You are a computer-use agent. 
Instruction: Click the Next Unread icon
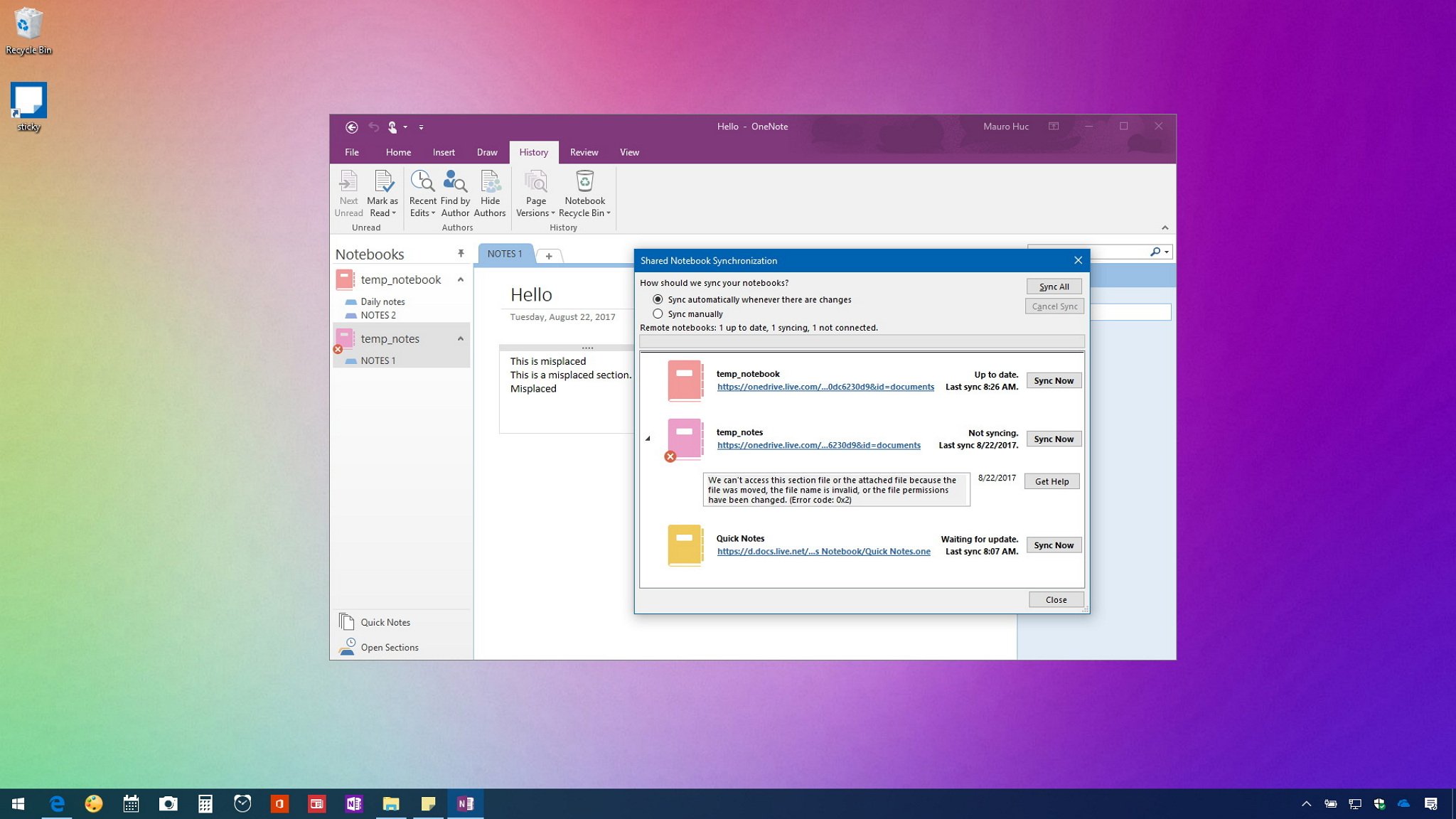point(349,192)
